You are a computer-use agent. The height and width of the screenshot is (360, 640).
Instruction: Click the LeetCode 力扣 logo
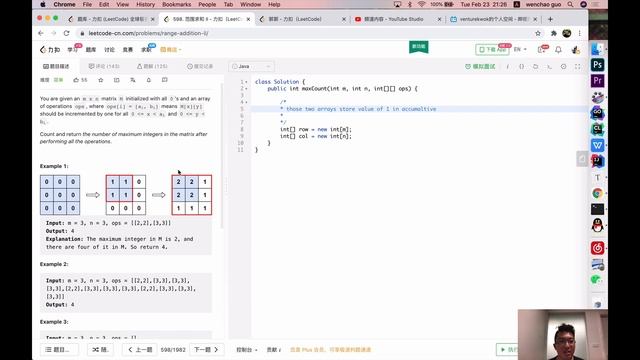click(x=50, y=50)
